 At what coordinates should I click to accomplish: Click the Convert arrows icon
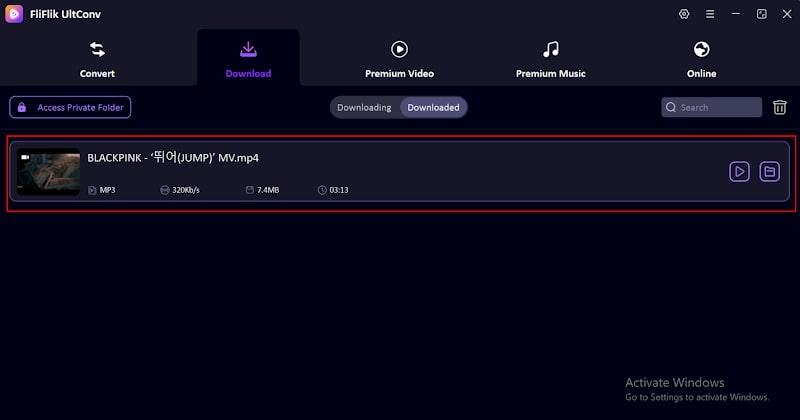point(97,50)
